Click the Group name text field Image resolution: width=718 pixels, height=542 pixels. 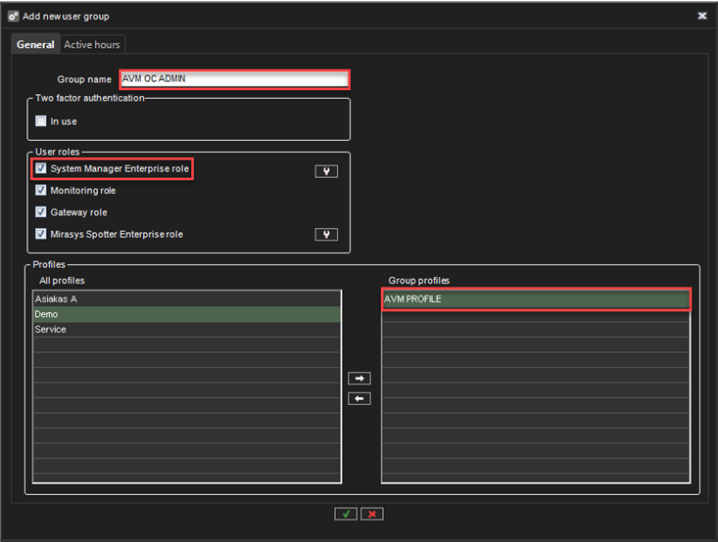(234, 79)
